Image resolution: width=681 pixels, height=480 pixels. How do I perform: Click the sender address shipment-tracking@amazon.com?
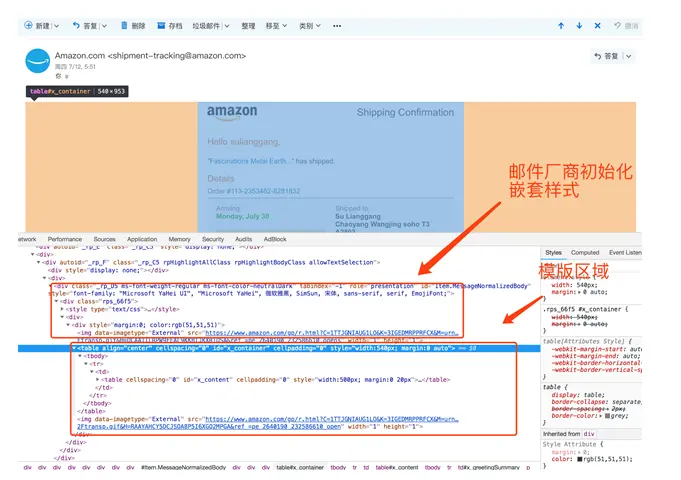click(177, 56)
